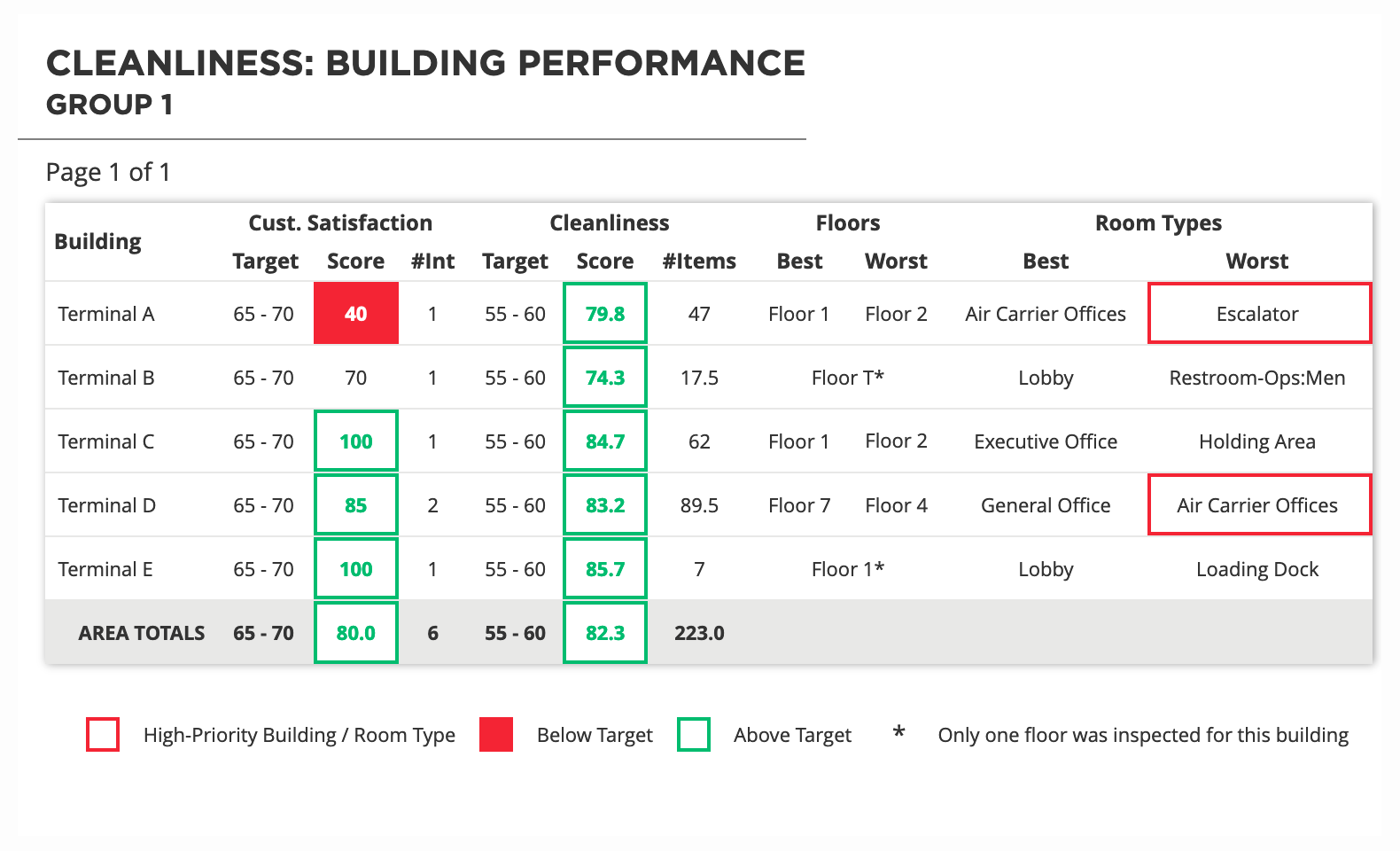Click the asterisk symbol in the legend

[898, 733]
